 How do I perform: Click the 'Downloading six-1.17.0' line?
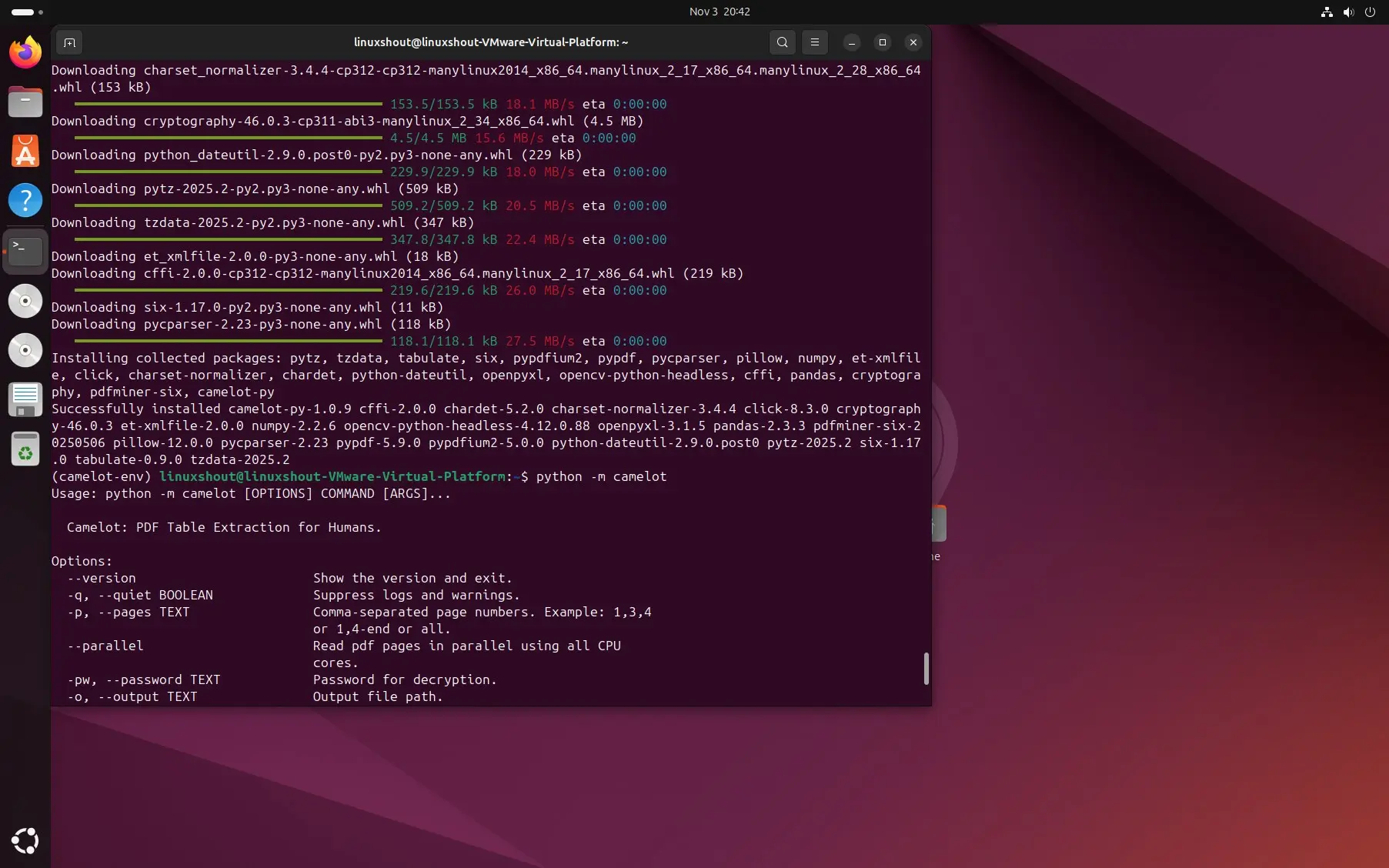tap(247, 307)
